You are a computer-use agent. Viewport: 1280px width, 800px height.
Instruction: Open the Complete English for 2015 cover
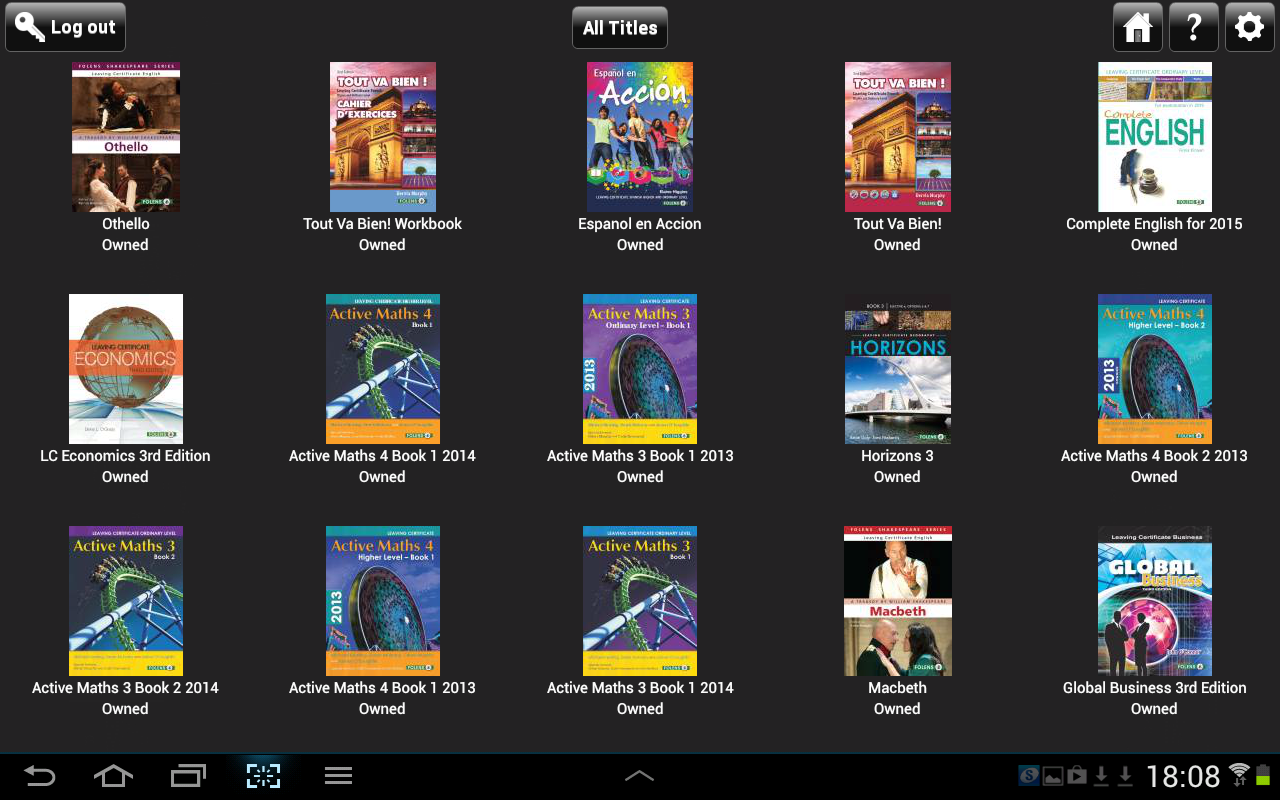point(1155,137)
